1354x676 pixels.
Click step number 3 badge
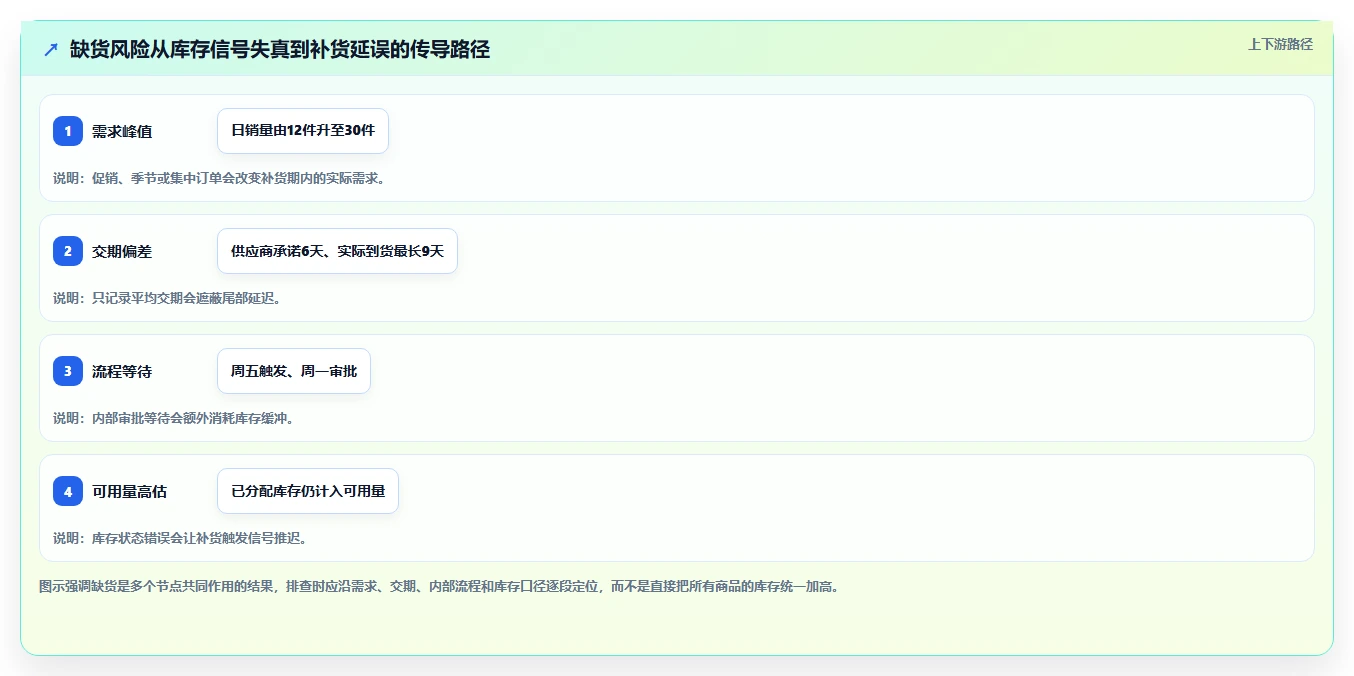(x=68, y=371)
